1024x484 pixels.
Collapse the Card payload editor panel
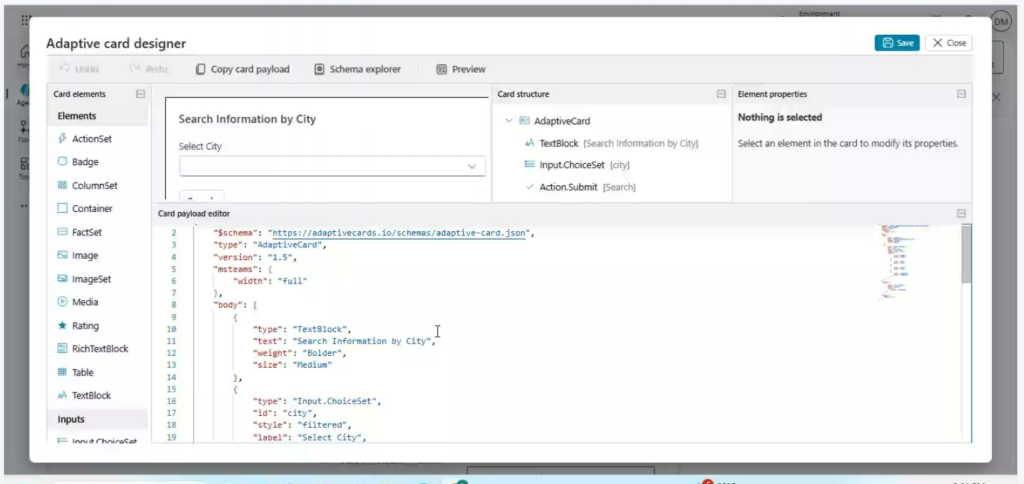961,213
